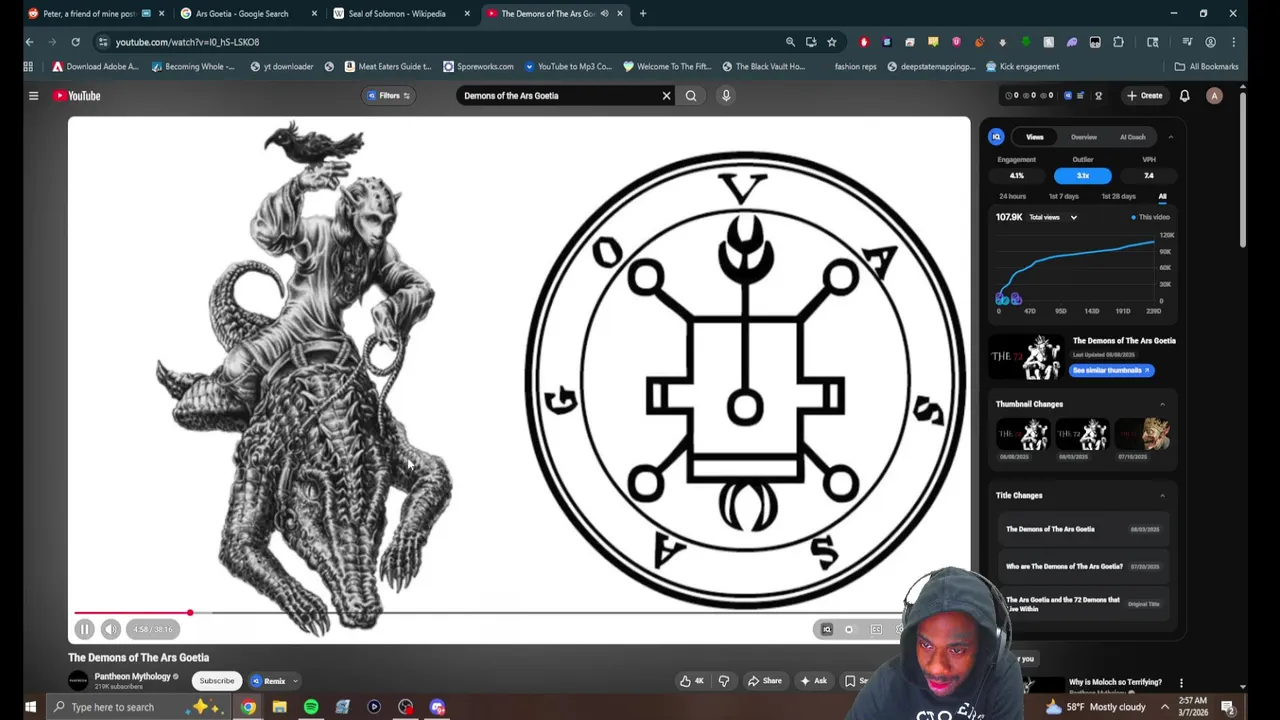
Task: Switch to the Peter, a friend of mine tab
Action: click(97, 13)
